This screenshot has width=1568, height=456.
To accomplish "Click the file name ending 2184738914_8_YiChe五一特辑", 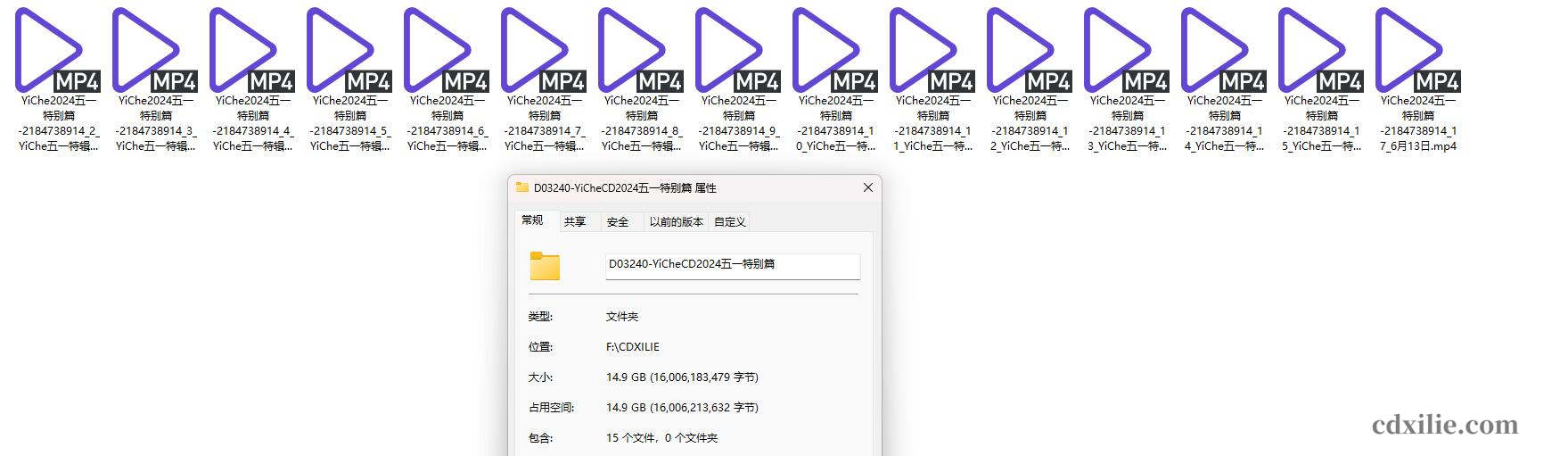I will (642, 123).
